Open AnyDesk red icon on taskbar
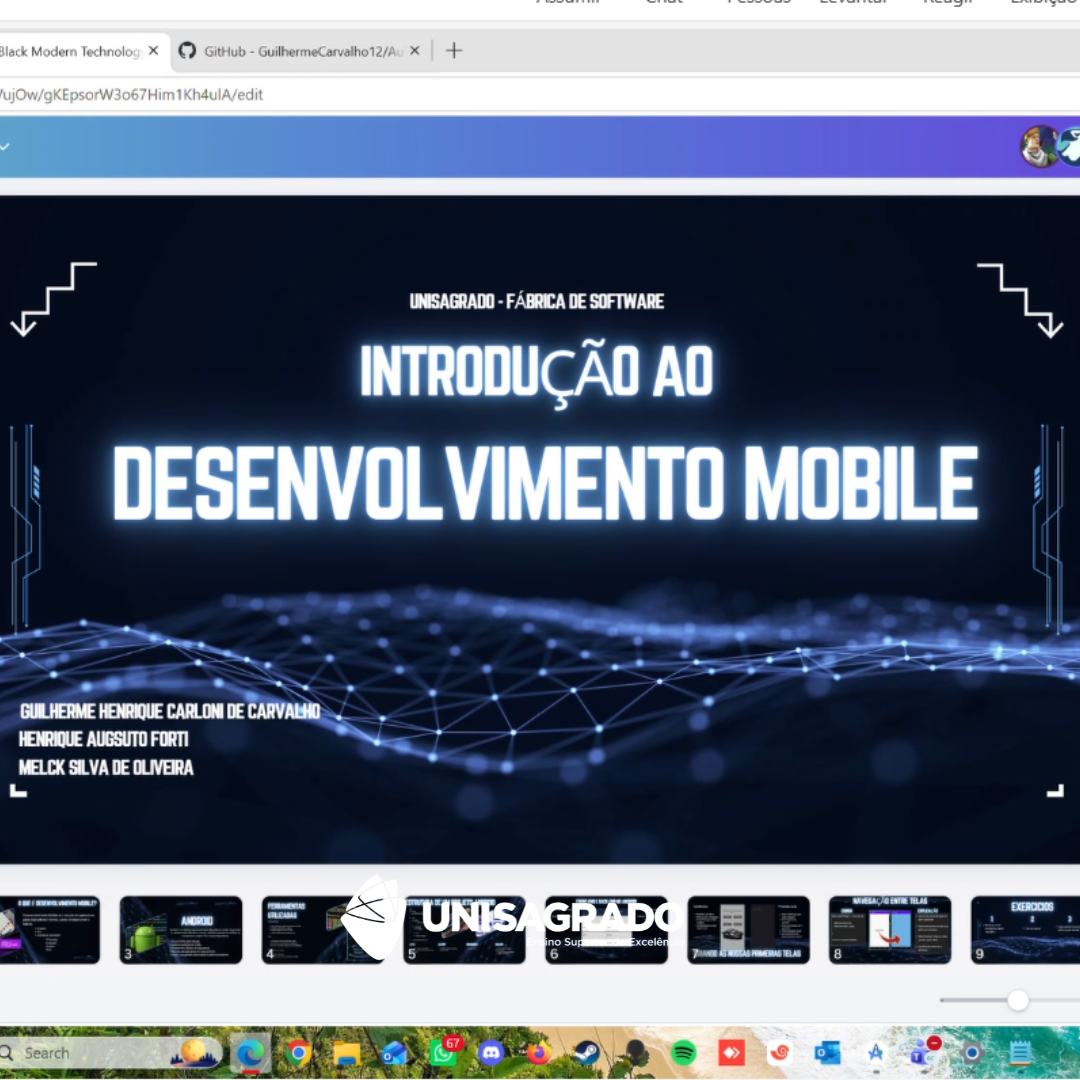The height and width of the screenshot is (1080, 1080). [731, 1053]
